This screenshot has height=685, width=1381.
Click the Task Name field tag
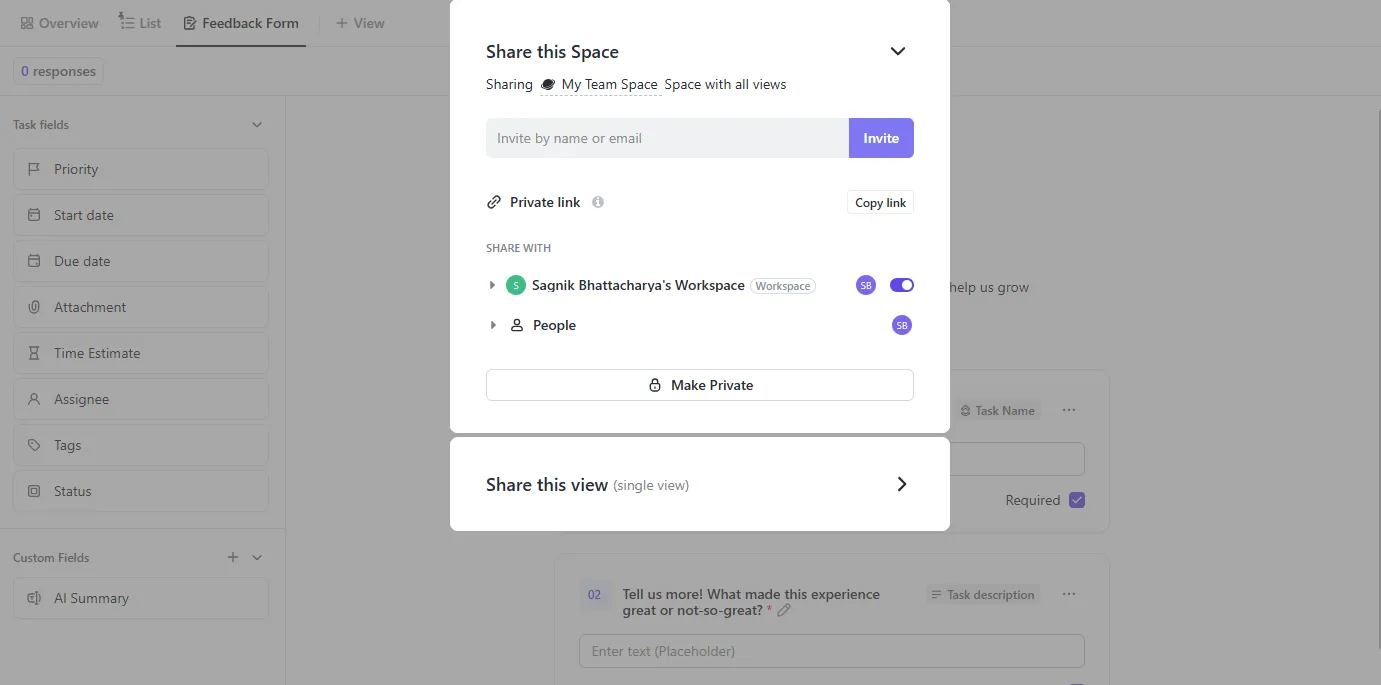997,410
